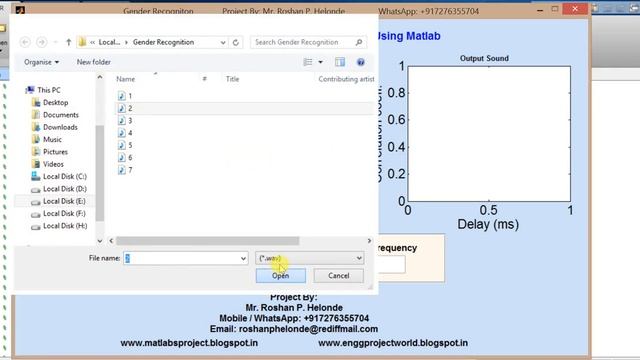Screen dimensions: 640x360
Task: Open Local Disk (E:)
Action: point(58,201)
